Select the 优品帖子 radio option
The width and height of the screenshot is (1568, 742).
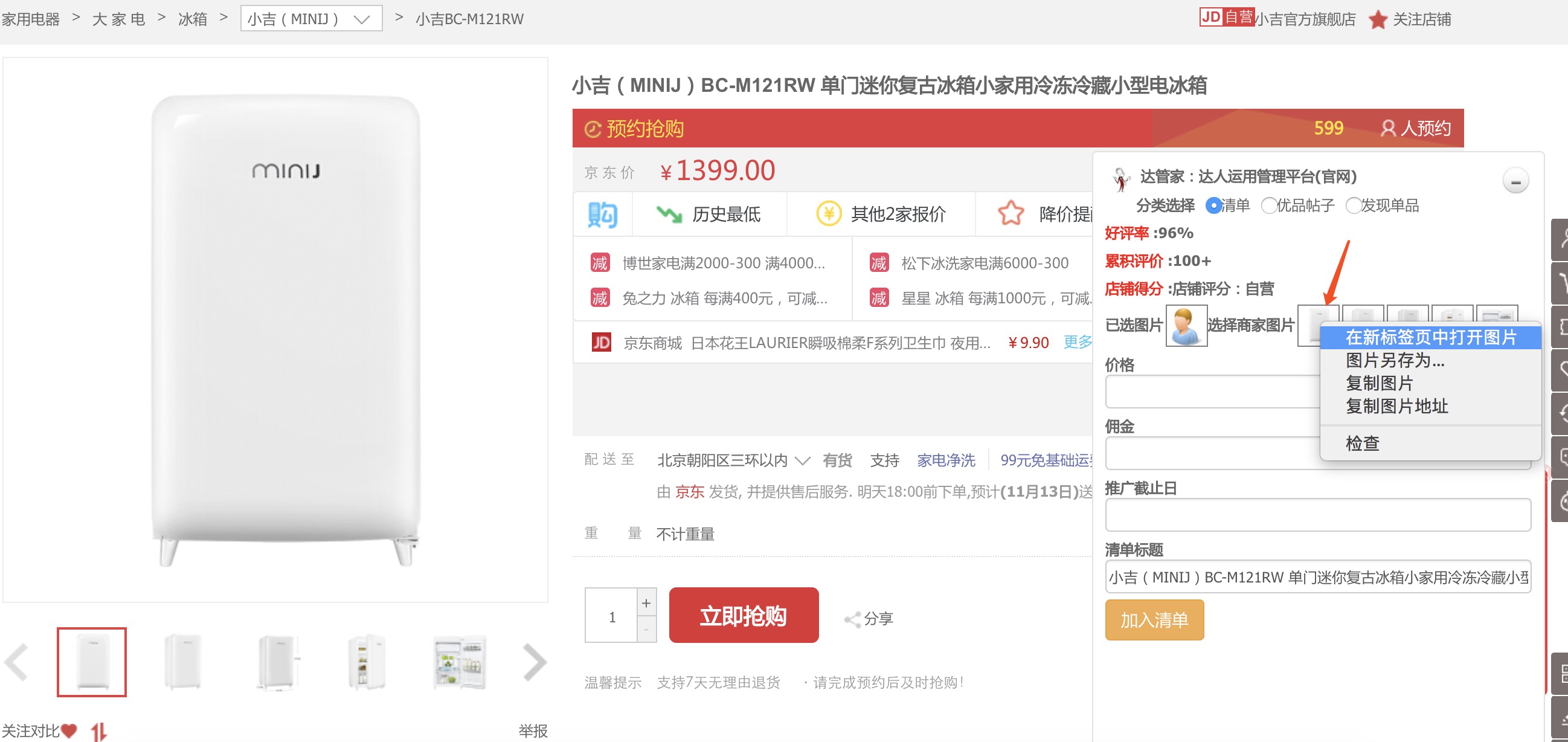click(1269, 205)
